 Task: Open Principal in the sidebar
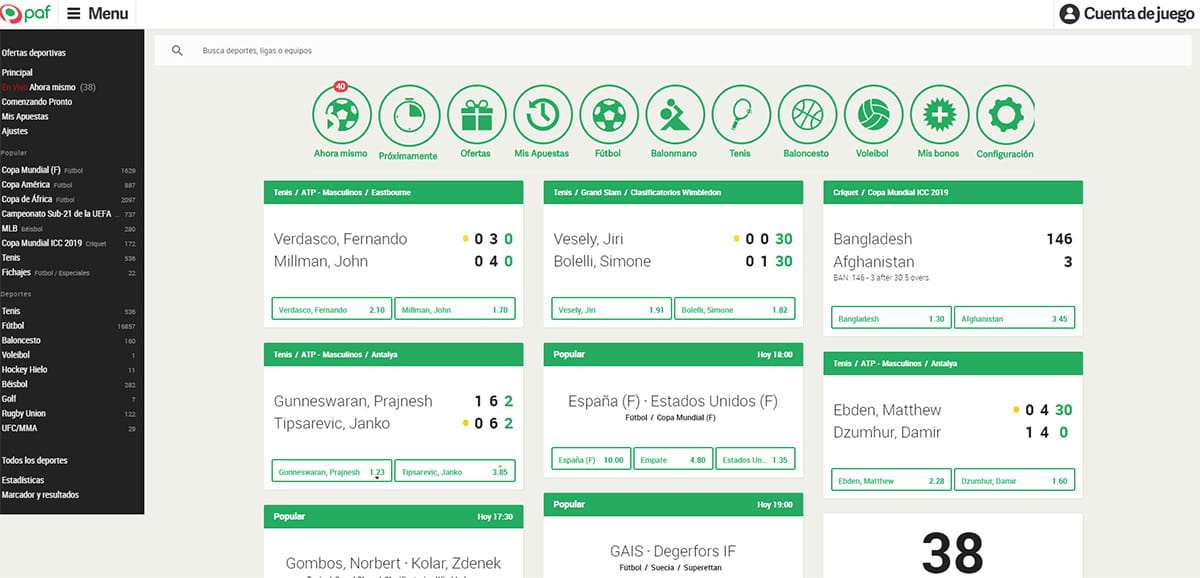point(17,73)
